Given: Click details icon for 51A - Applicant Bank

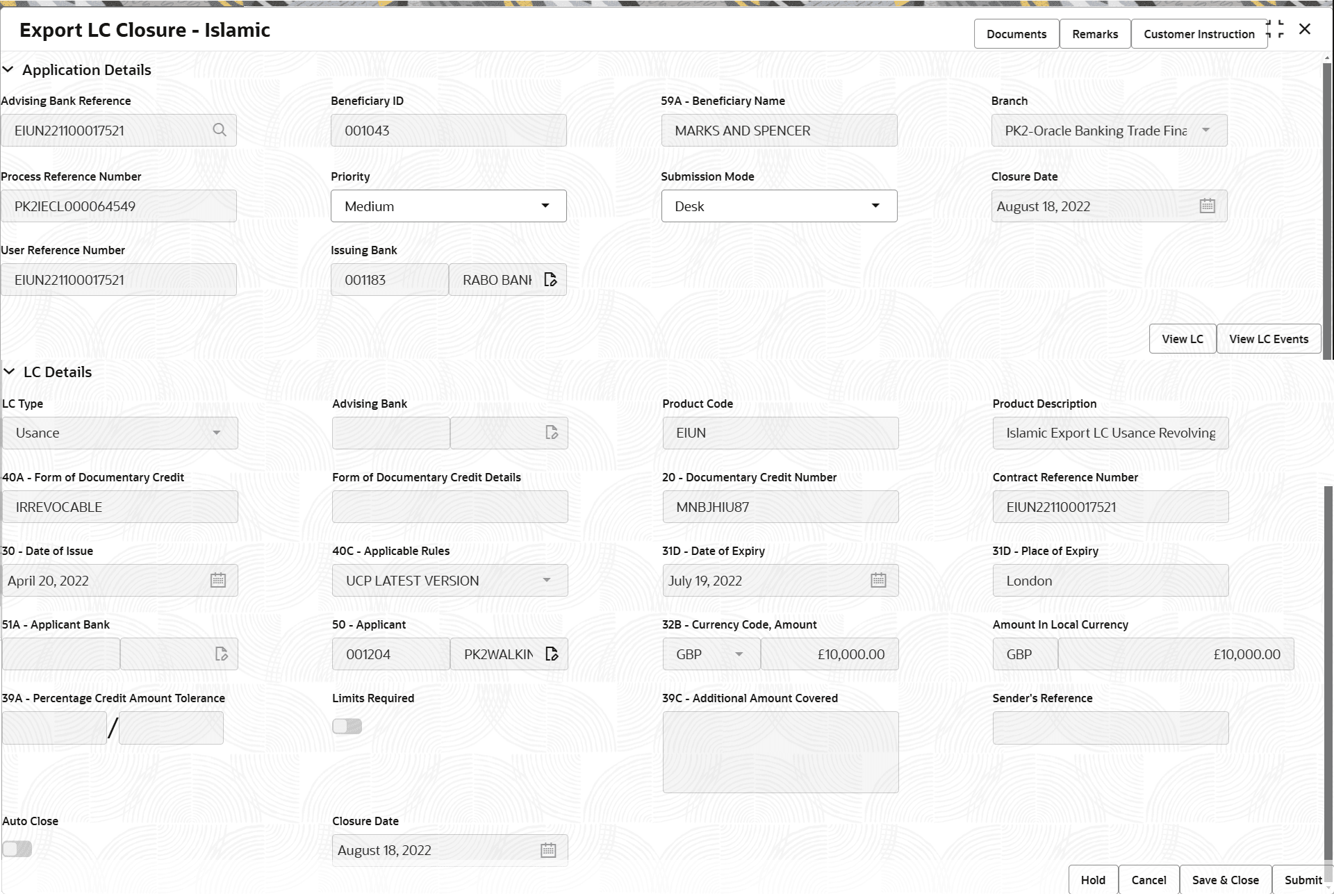Looking at the screenshot, I should click(x=222, y=654).
